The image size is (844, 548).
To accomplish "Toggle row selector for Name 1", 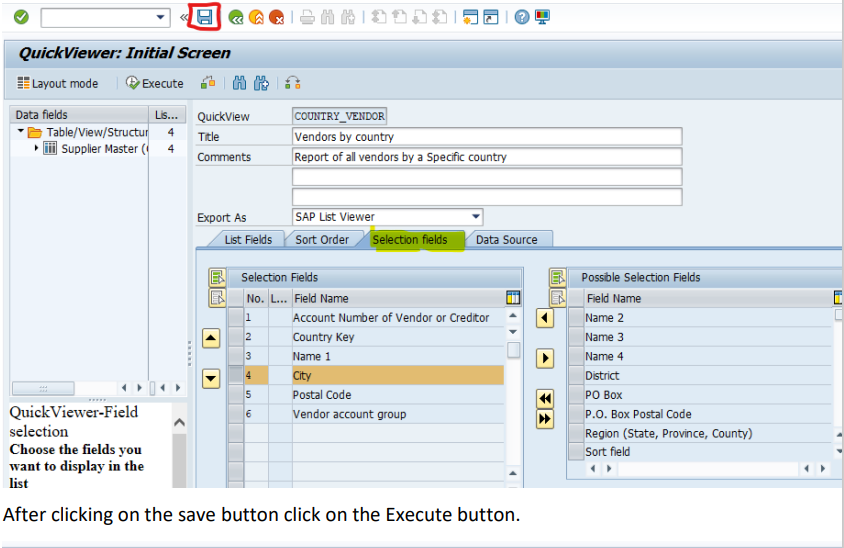I will (x=236, y=356).
